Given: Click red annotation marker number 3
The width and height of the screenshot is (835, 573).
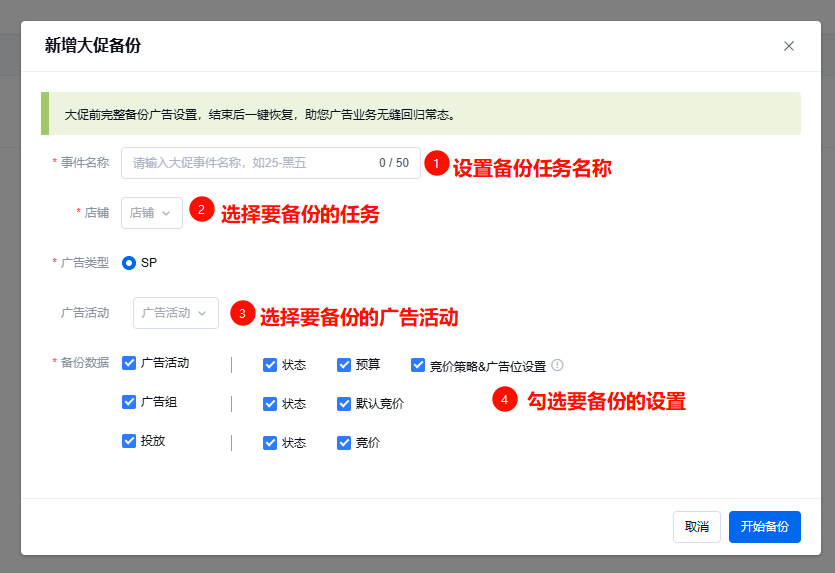Looking at the screenshot, I should [x=242, y=313].
